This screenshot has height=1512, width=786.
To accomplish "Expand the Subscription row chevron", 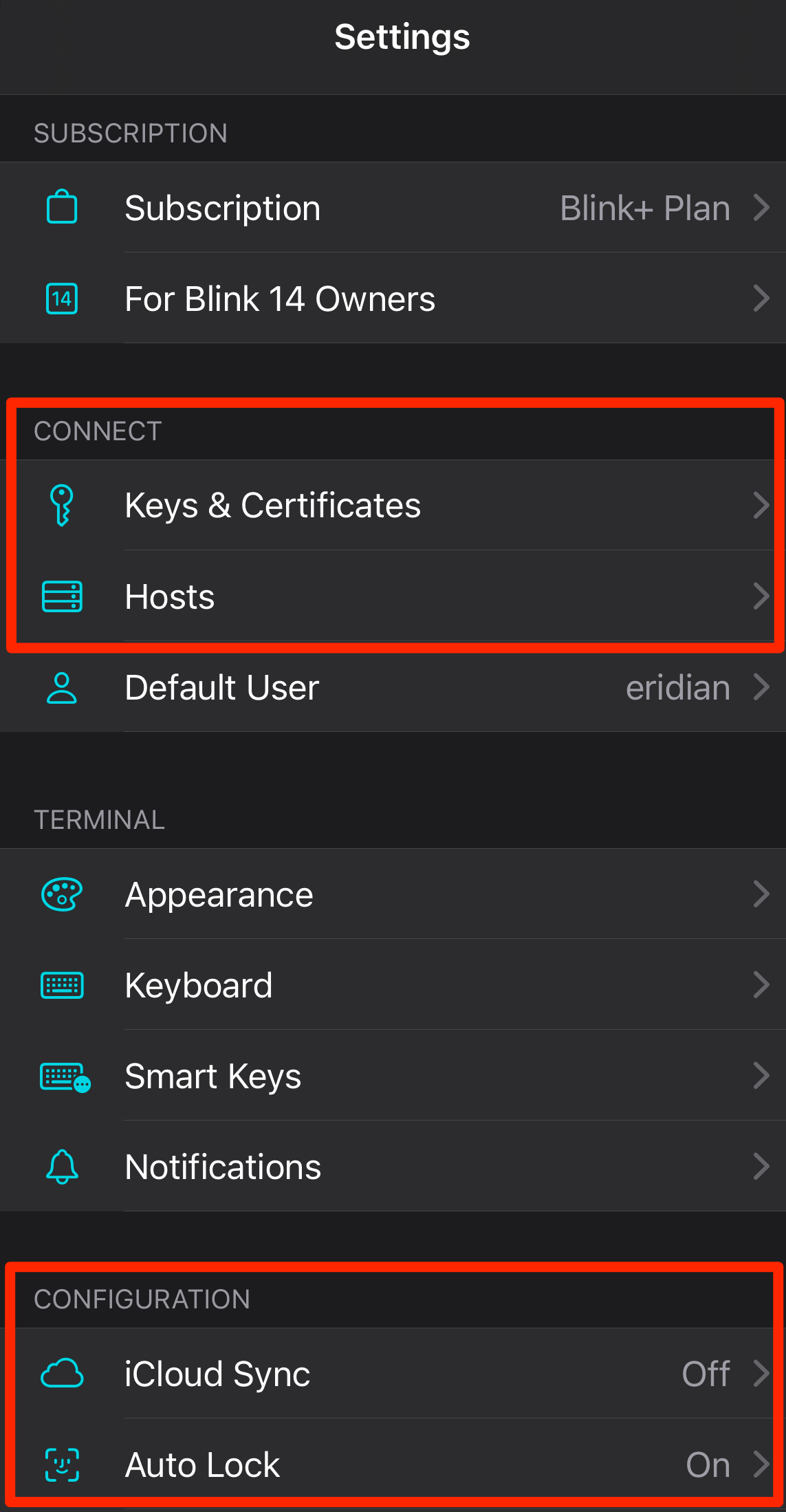I will tap(761, 207).
